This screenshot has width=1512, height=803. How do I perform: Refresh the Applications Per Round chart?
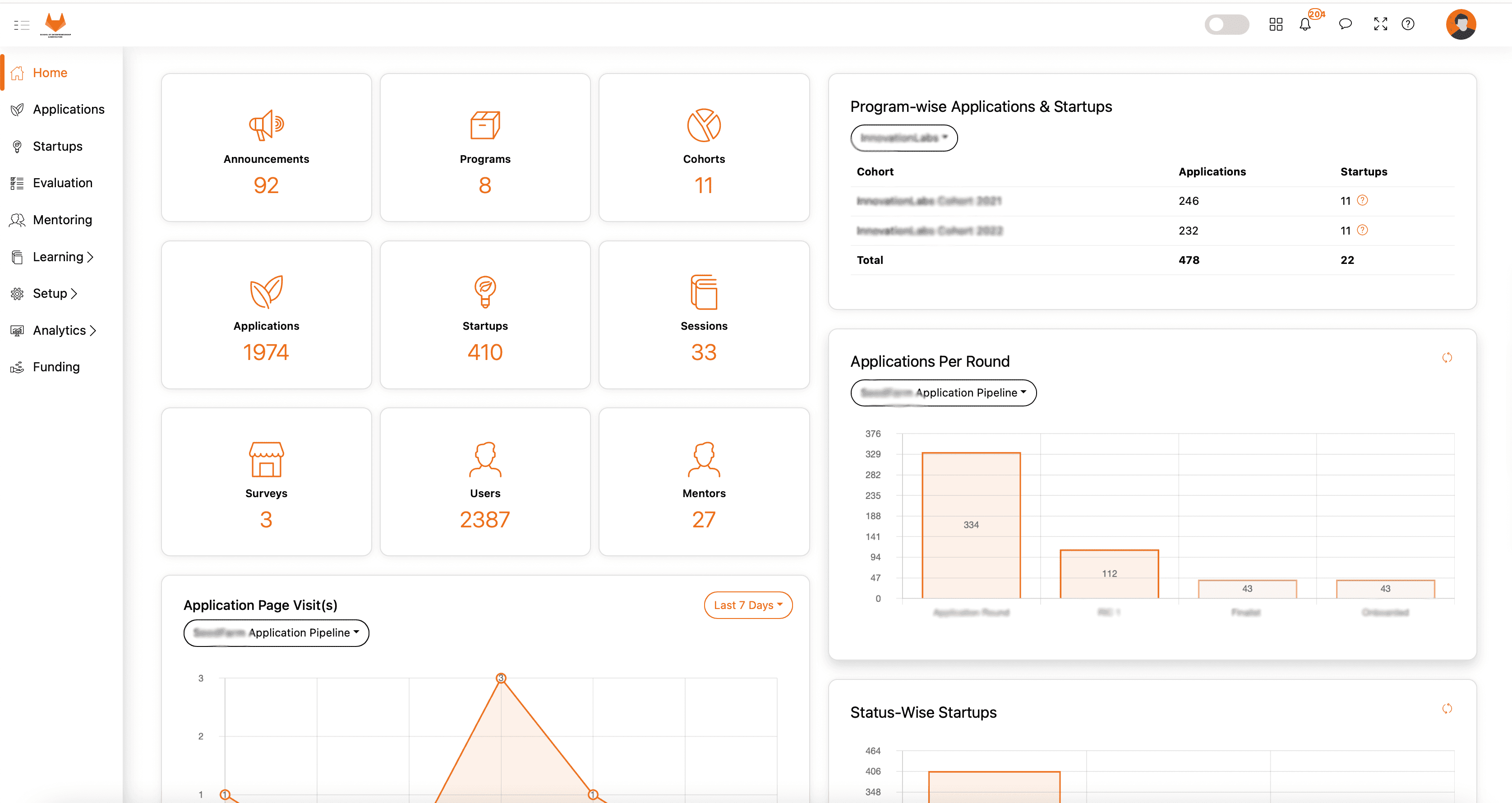coord(1447,357)
